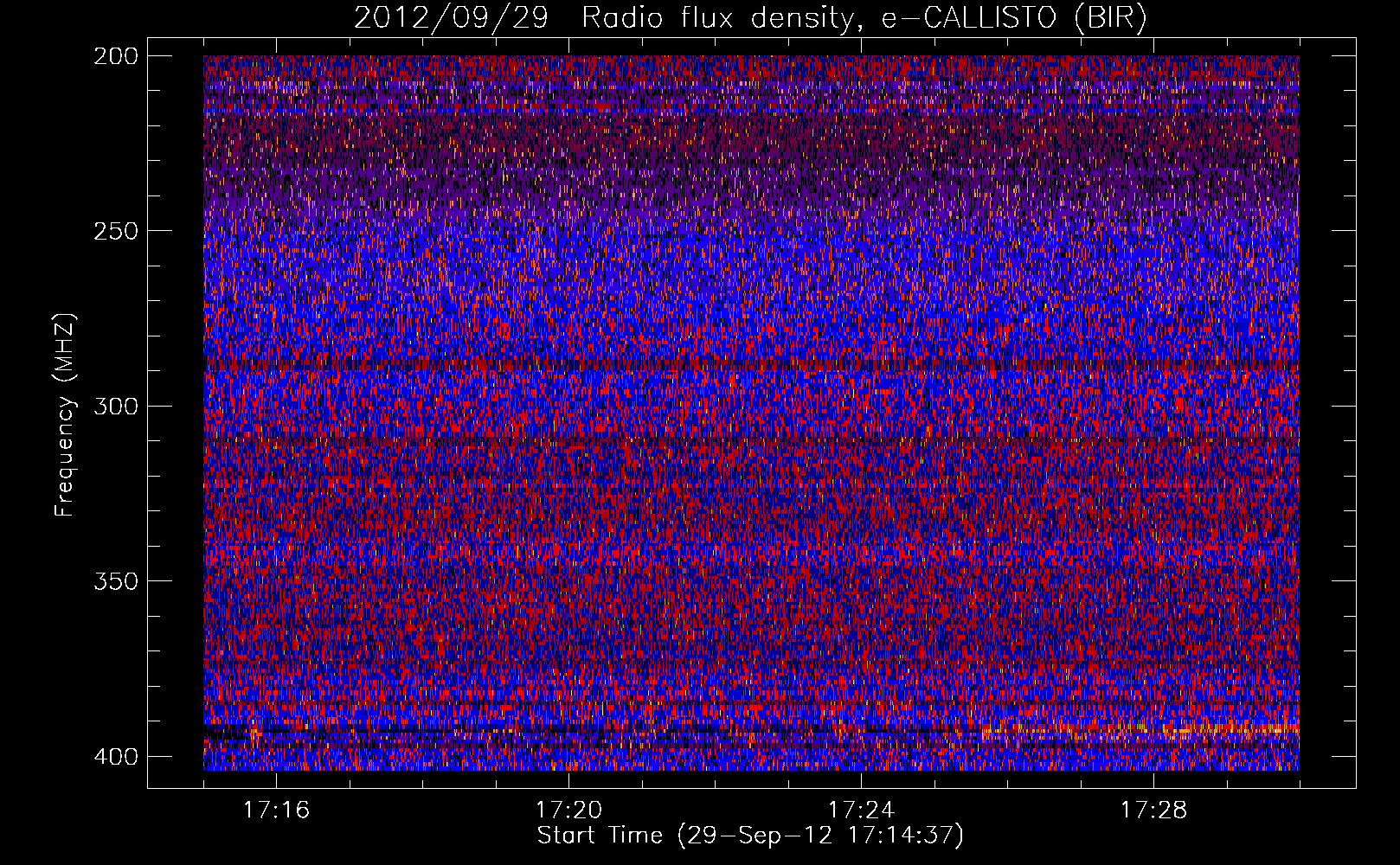Click the 400 frequency tick label
The height and width of the screenshot is (865, 1400).
coord(115,756)
